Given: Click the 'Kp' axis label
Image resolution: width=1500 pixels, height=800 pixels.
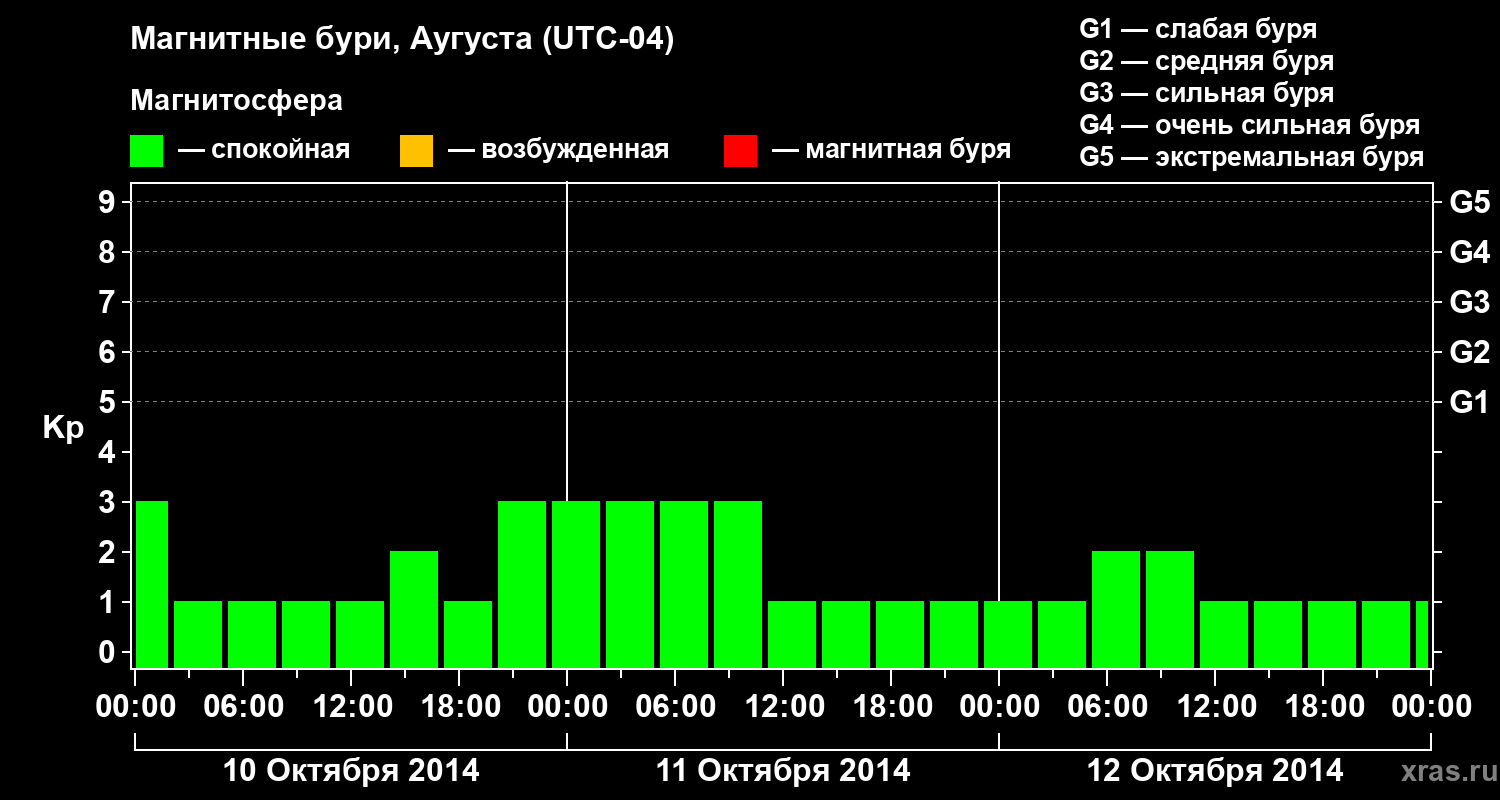Looking at the screenshot, I should pos(63,428).
